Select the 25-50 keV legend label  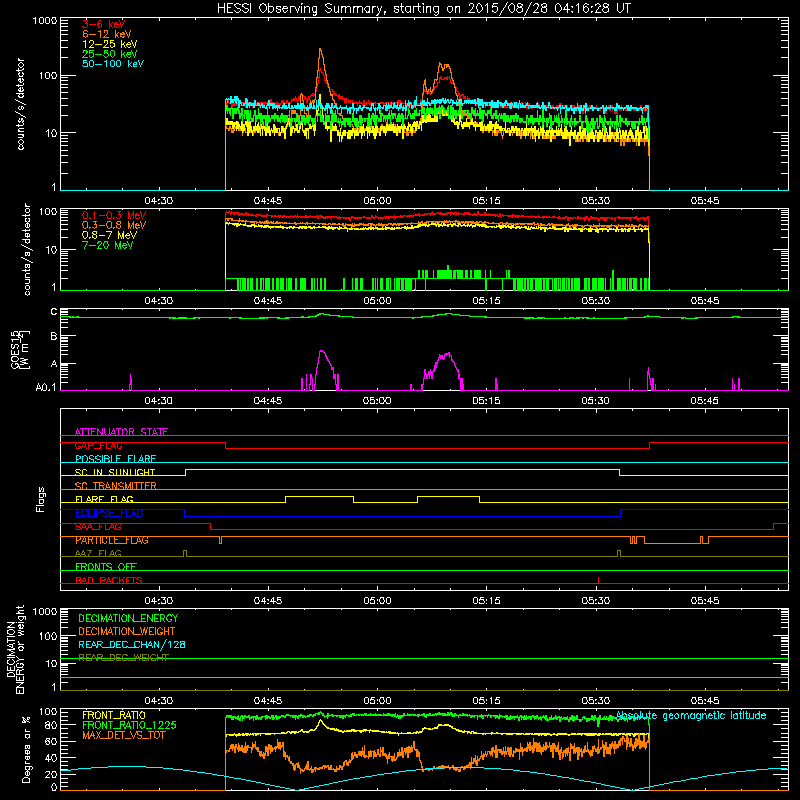pyautogui.click(x=110, y=54)
